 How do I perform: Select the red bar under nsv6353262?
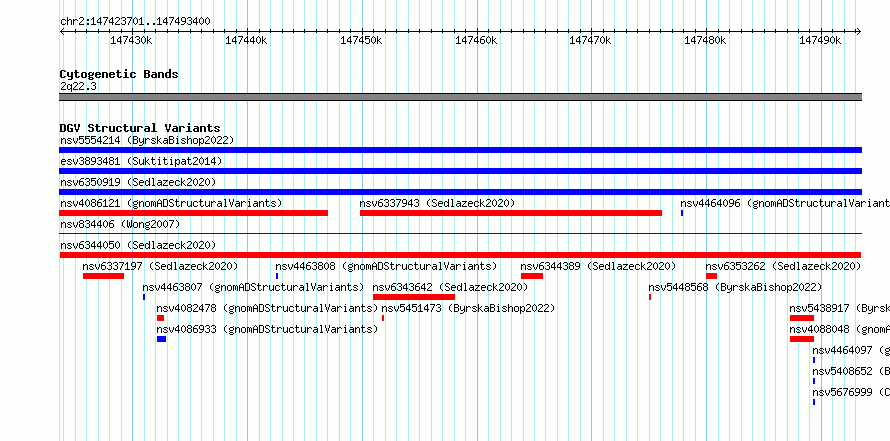tap(711, 276)
